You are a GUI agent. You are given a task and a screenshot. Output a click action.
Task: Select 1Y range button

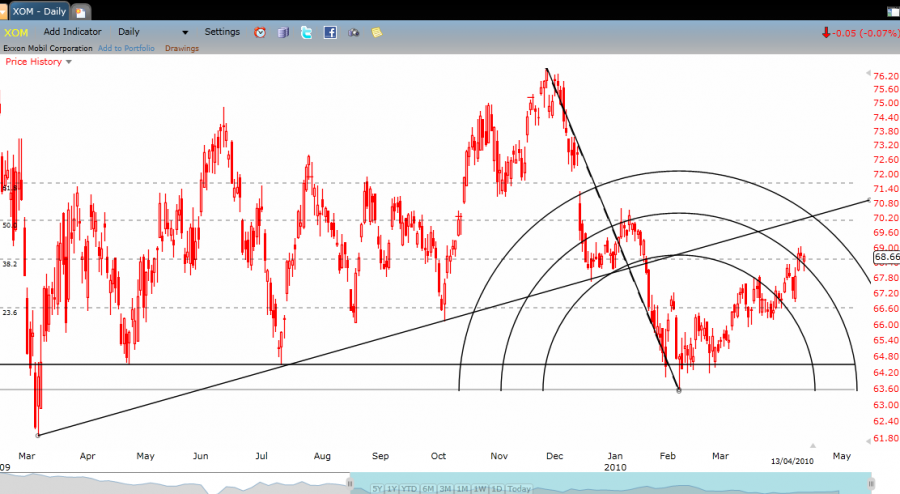pyautogui.click(x=392, y=489)
